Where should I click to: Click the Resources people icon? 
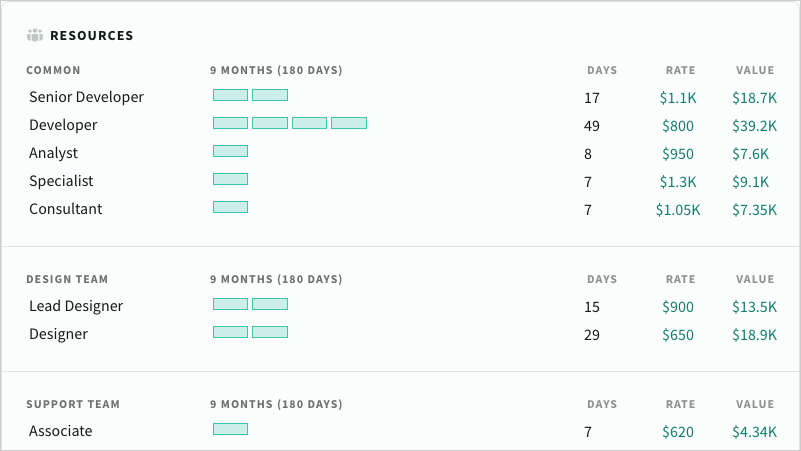35,36
